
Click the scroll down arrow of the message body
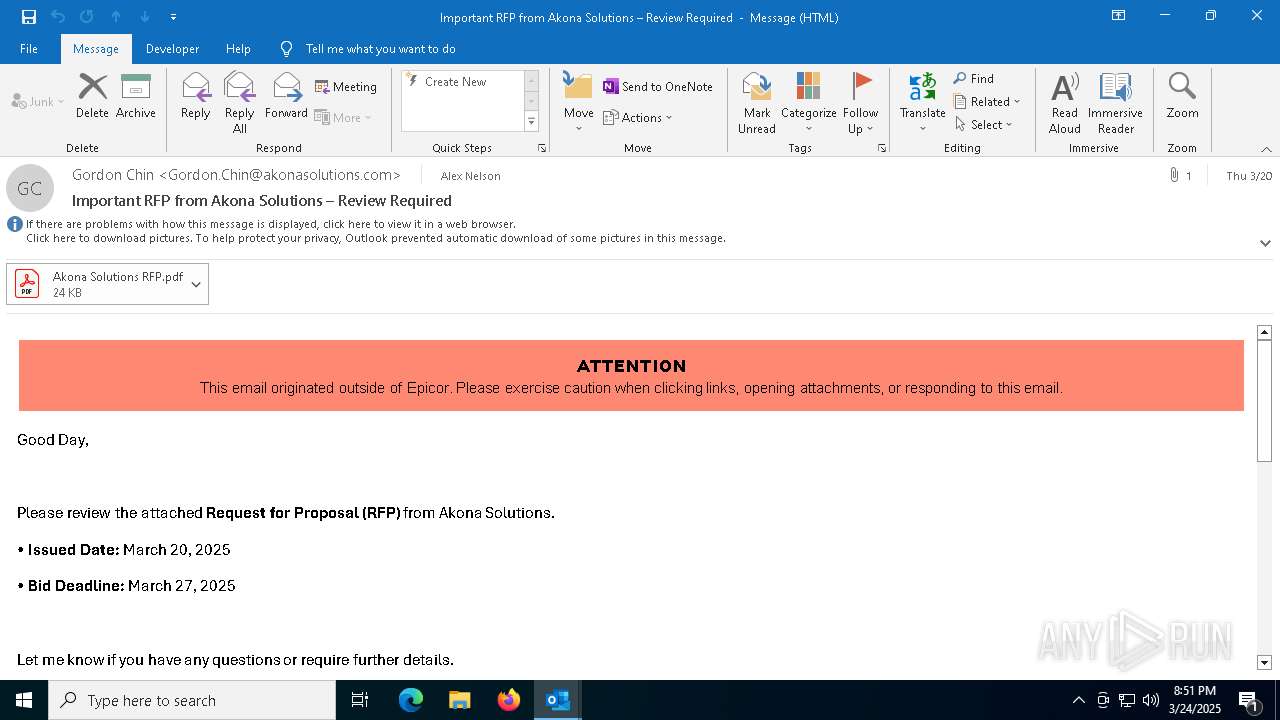[1264, 662]
